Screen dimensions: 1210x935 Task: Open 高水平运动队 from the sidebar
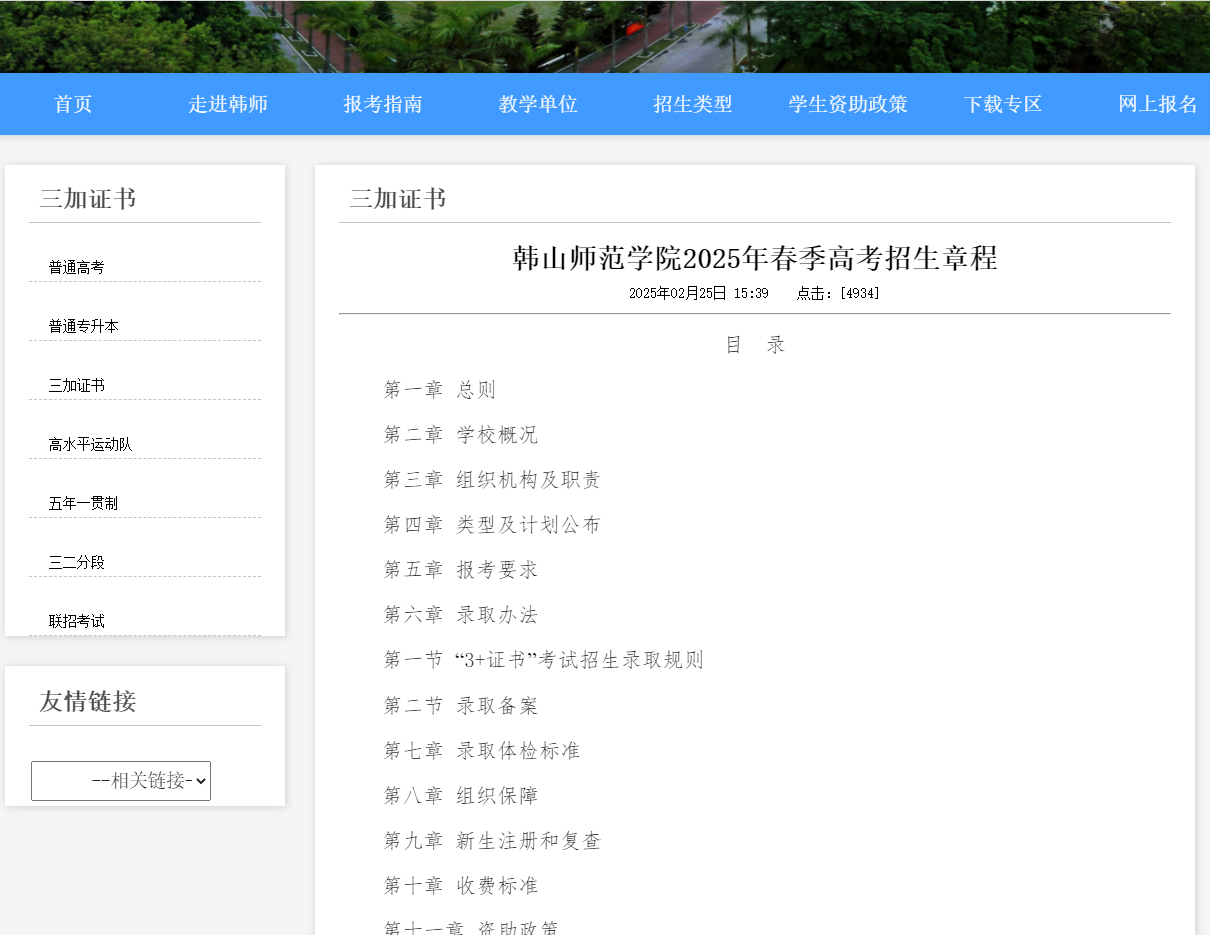pos(87,443)
